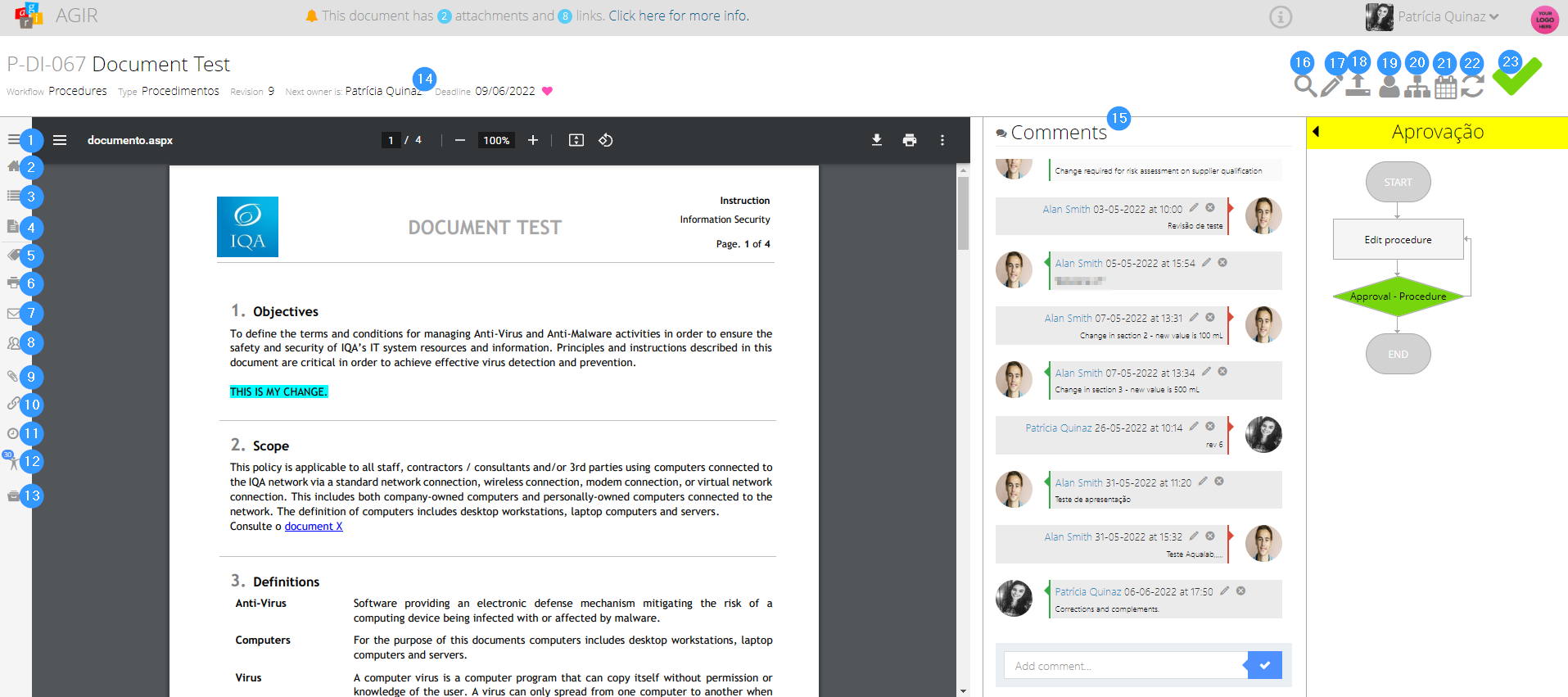Click the PDF vertical scrollbar thumb
The image size is (1568, 697).
point(964,213)
